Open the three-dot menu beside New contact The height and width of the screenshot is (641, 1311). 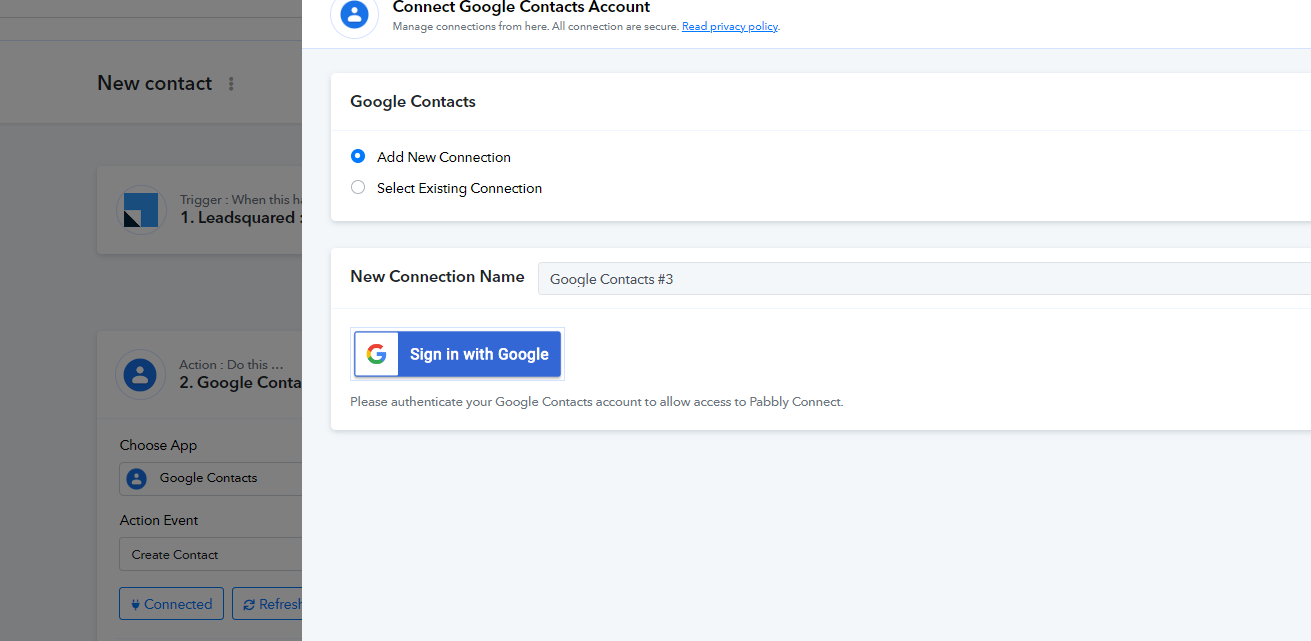coord(231,84)
